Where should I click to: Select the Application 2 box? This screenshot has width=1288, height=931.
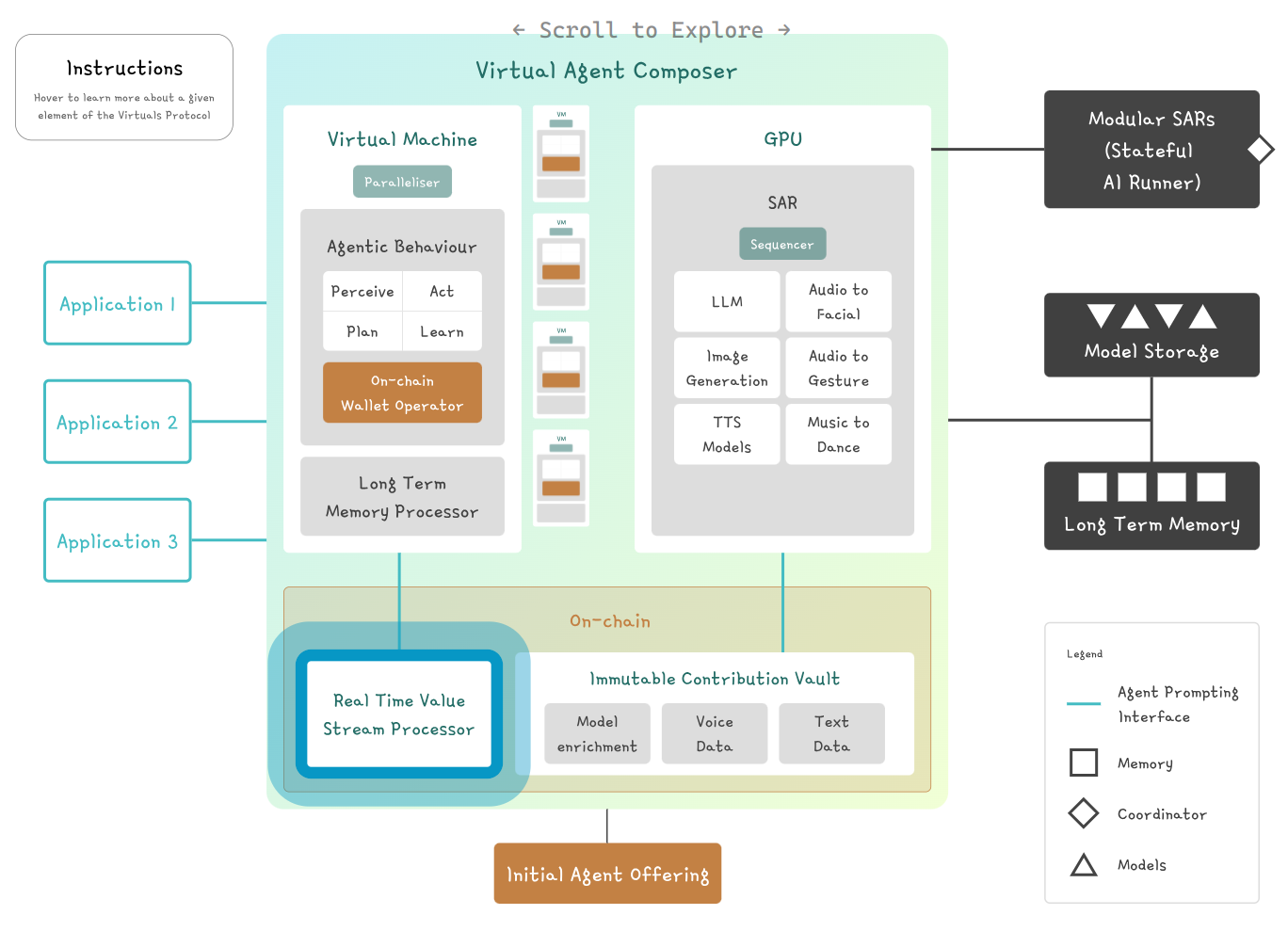point(118,422)
